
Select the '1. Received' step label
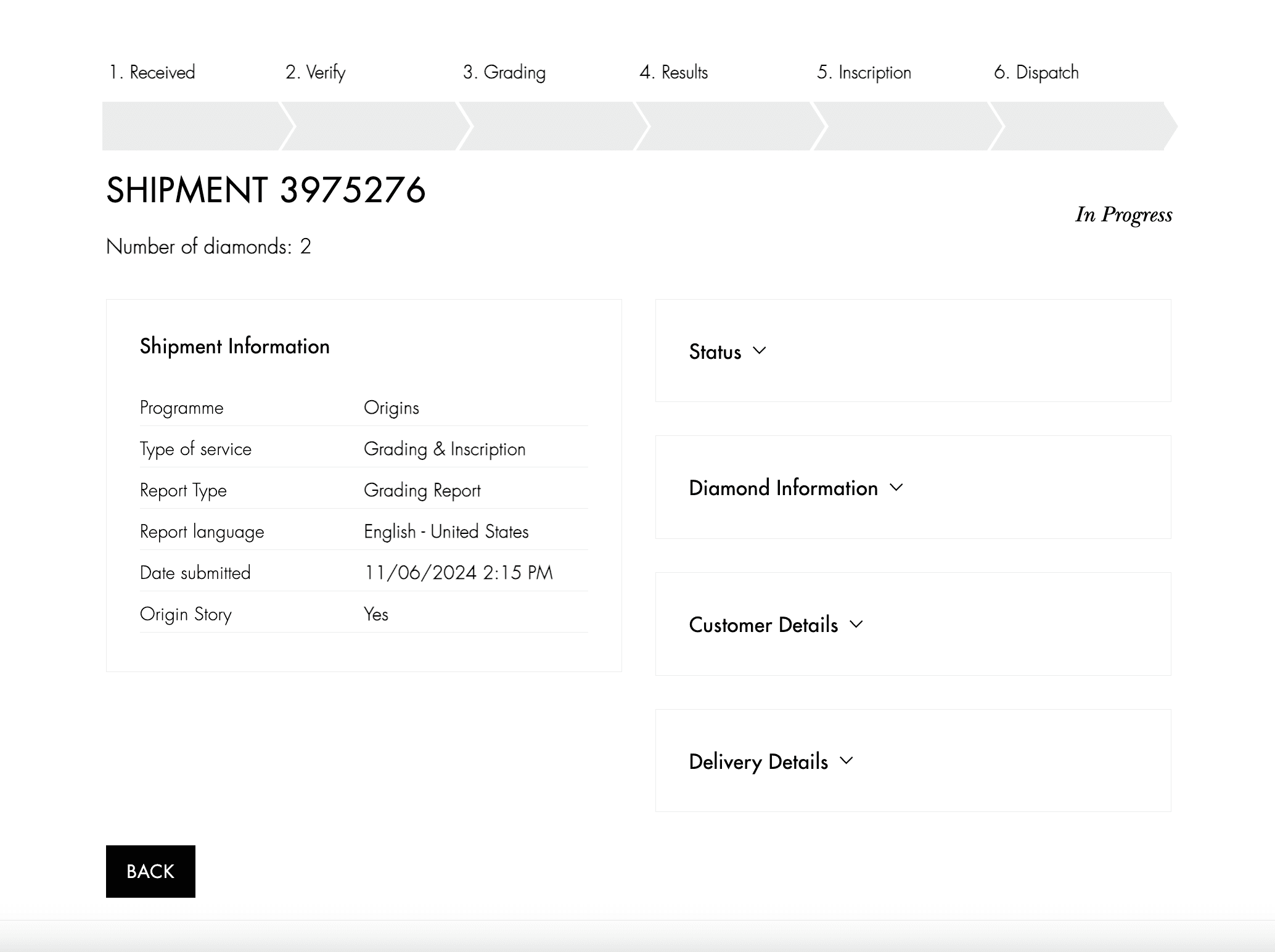click(x=152, y=73)
